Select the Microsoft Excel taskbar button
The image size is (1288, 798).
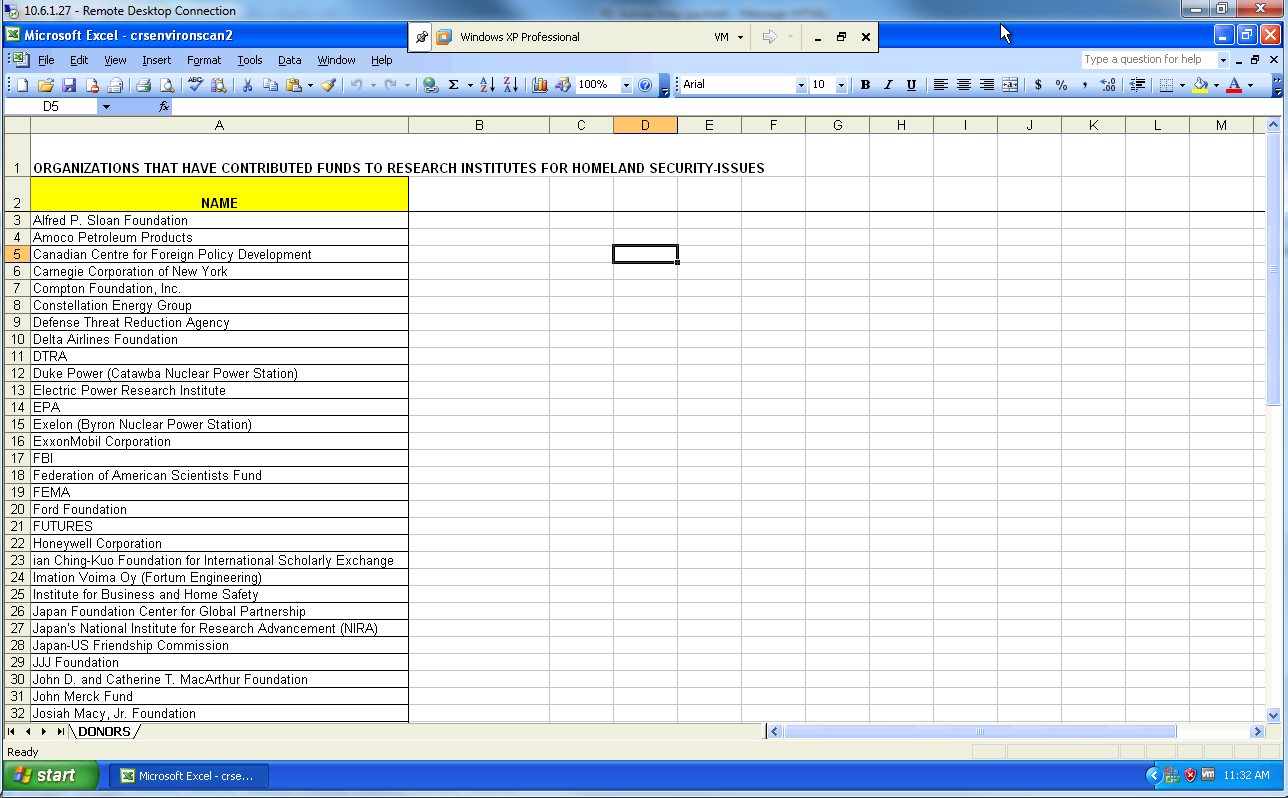coord(189,776)
